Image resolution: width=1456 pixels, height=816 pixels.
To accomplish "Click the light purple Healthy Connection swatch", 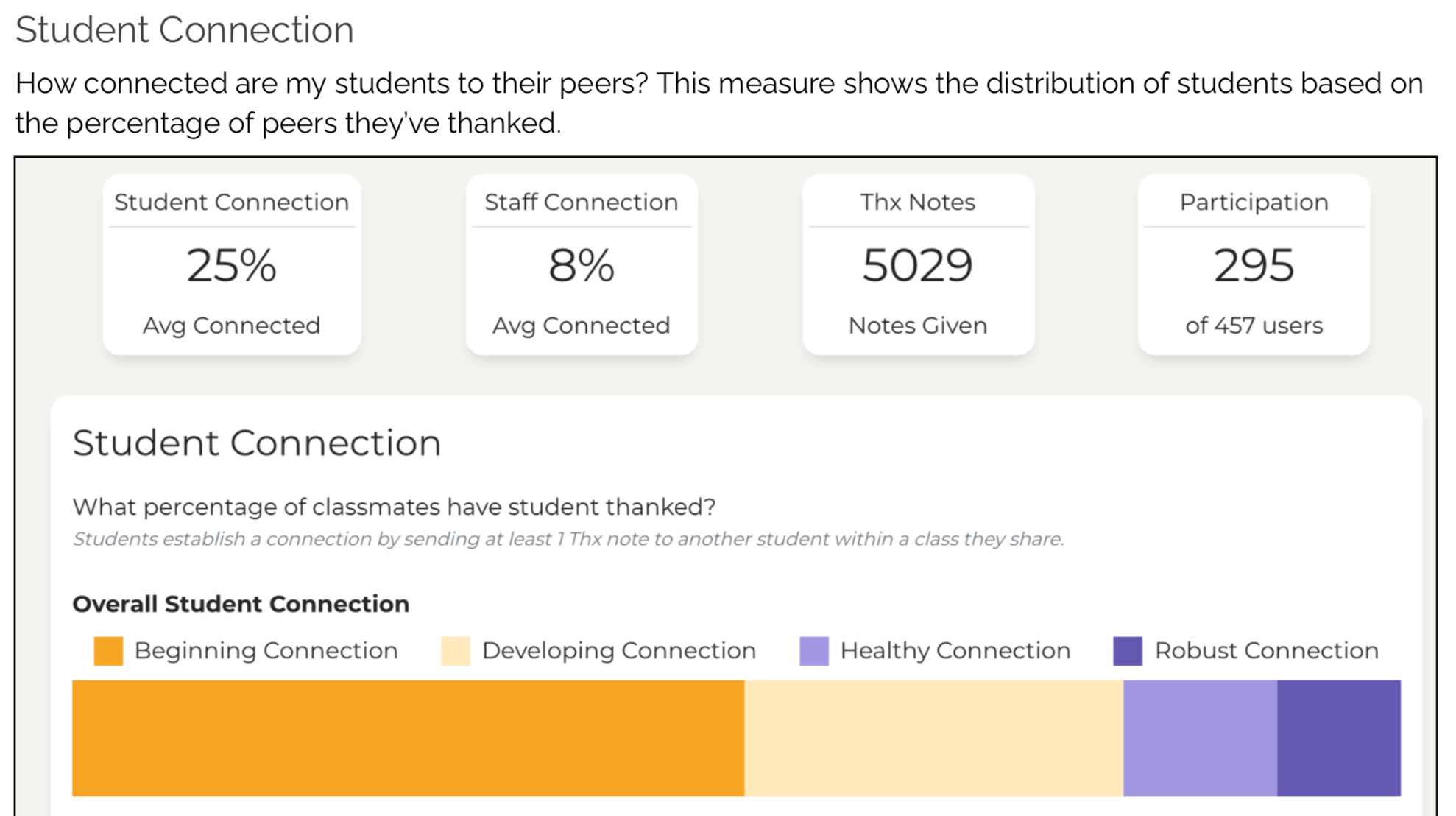I will coord(813,651).
